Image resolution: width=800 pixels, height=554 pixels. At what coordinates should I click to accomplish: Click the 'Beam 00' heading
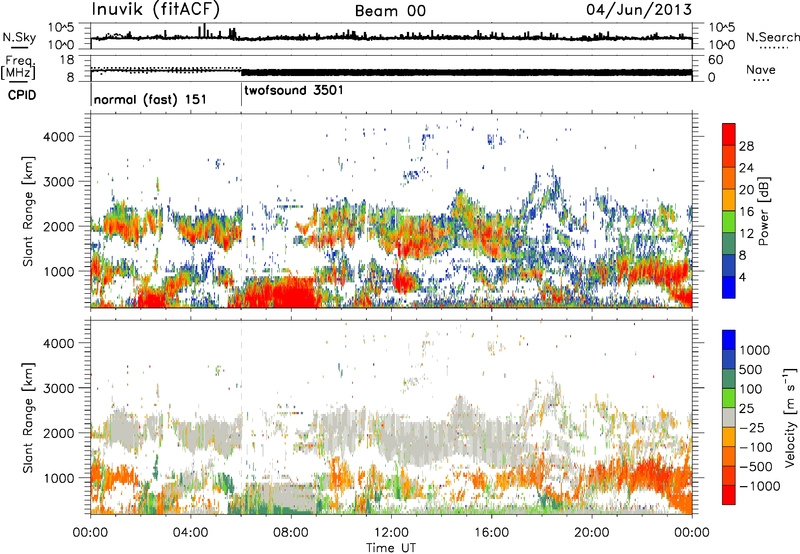390,11
